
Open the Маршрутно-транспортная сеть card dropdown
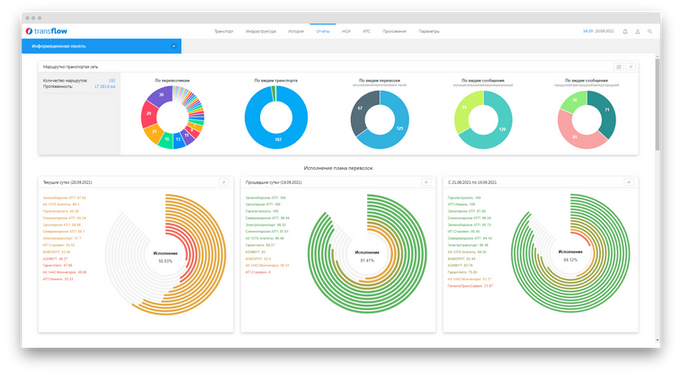(x=631, y=67)
